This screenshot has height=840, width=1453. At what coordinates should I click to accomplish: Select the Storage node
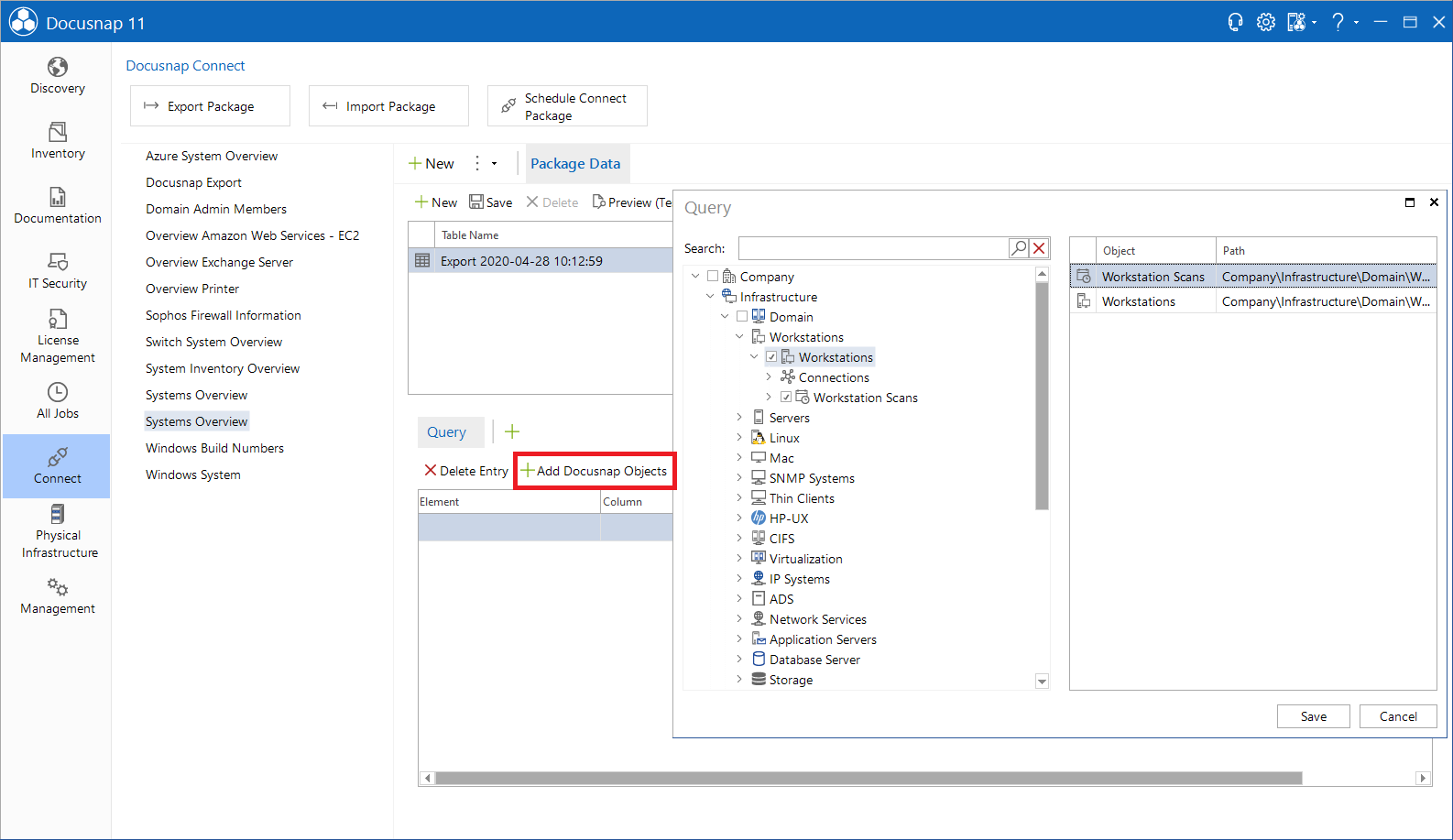pyautogui.click(x=791, y=680)
